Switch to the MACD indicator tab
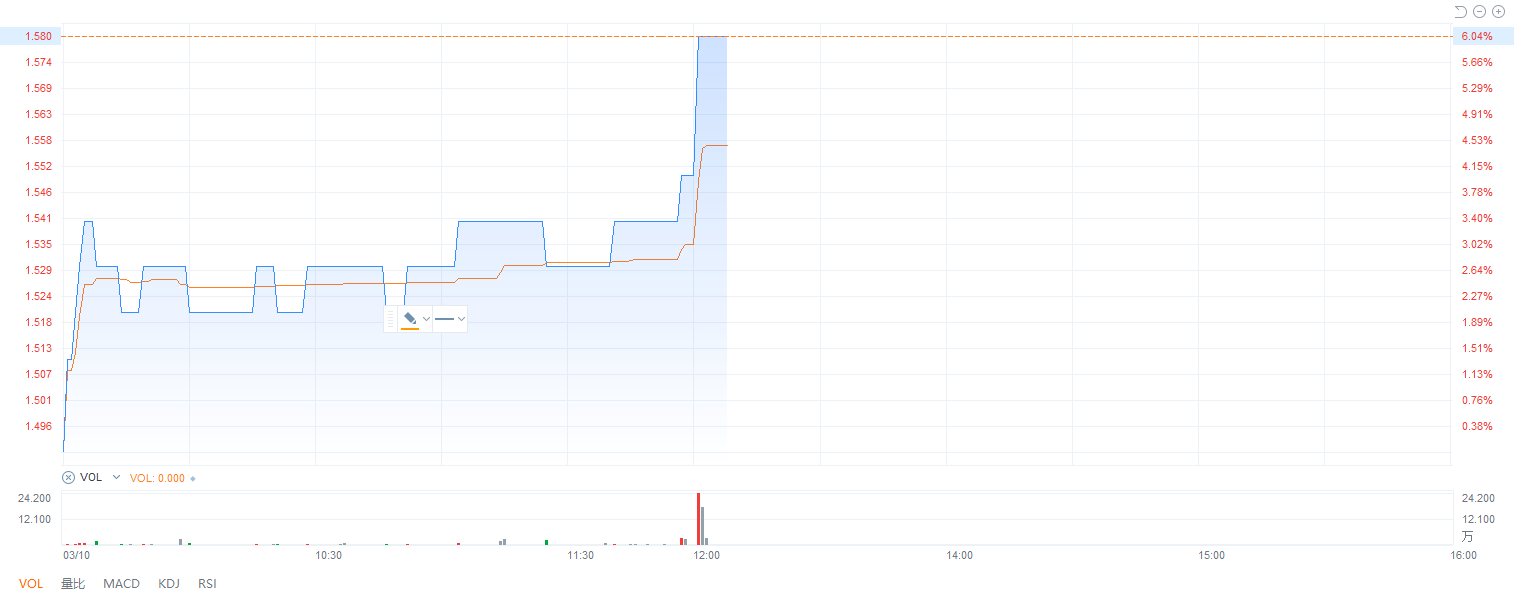1514x602 pixels. (121, 584)
